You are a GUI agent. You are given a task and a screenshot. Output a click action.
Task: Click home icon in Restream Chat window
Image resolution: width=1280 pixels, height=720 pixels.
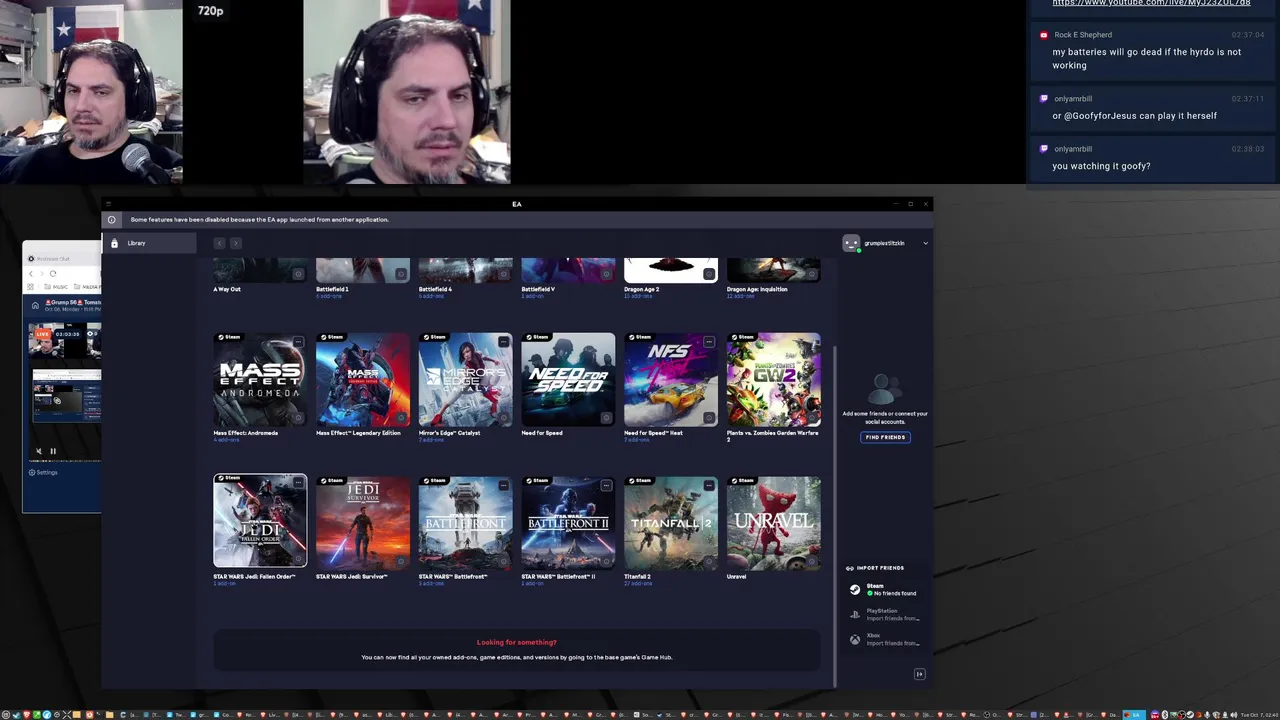35,305
